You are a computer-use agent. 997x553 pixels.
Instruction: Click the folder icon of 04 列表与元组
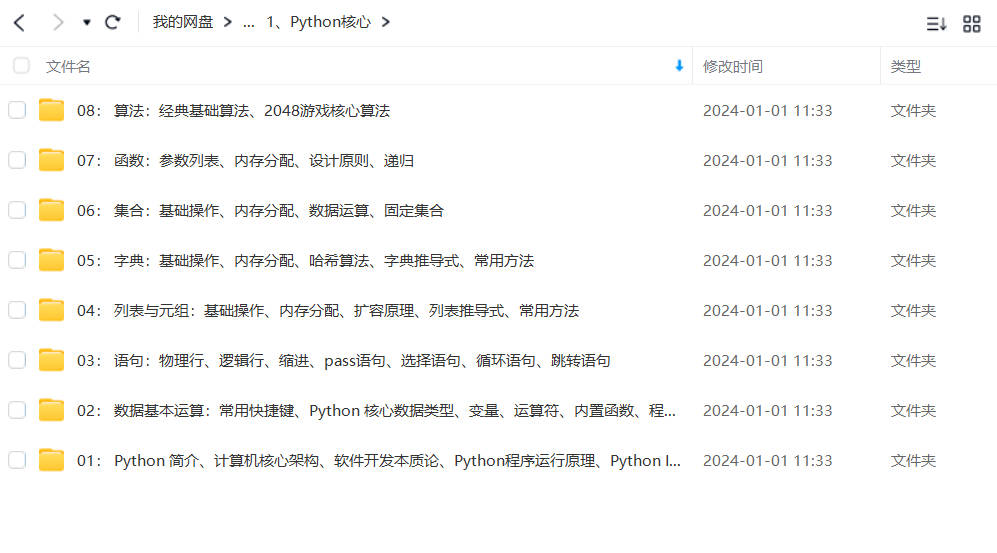click(x=52, y=310)
